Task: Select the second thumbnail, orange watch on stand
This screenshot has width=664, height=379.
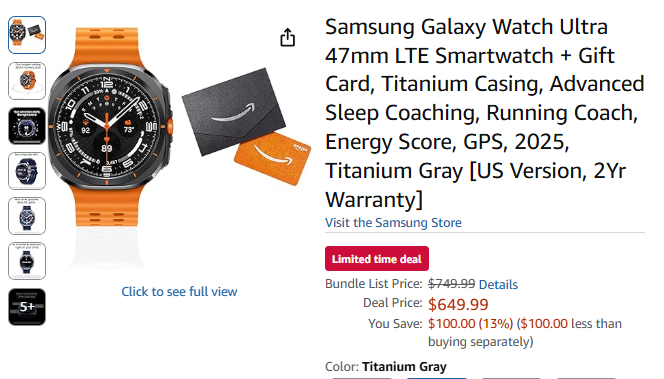Action: pyautogui.click(x=27, y=80)
